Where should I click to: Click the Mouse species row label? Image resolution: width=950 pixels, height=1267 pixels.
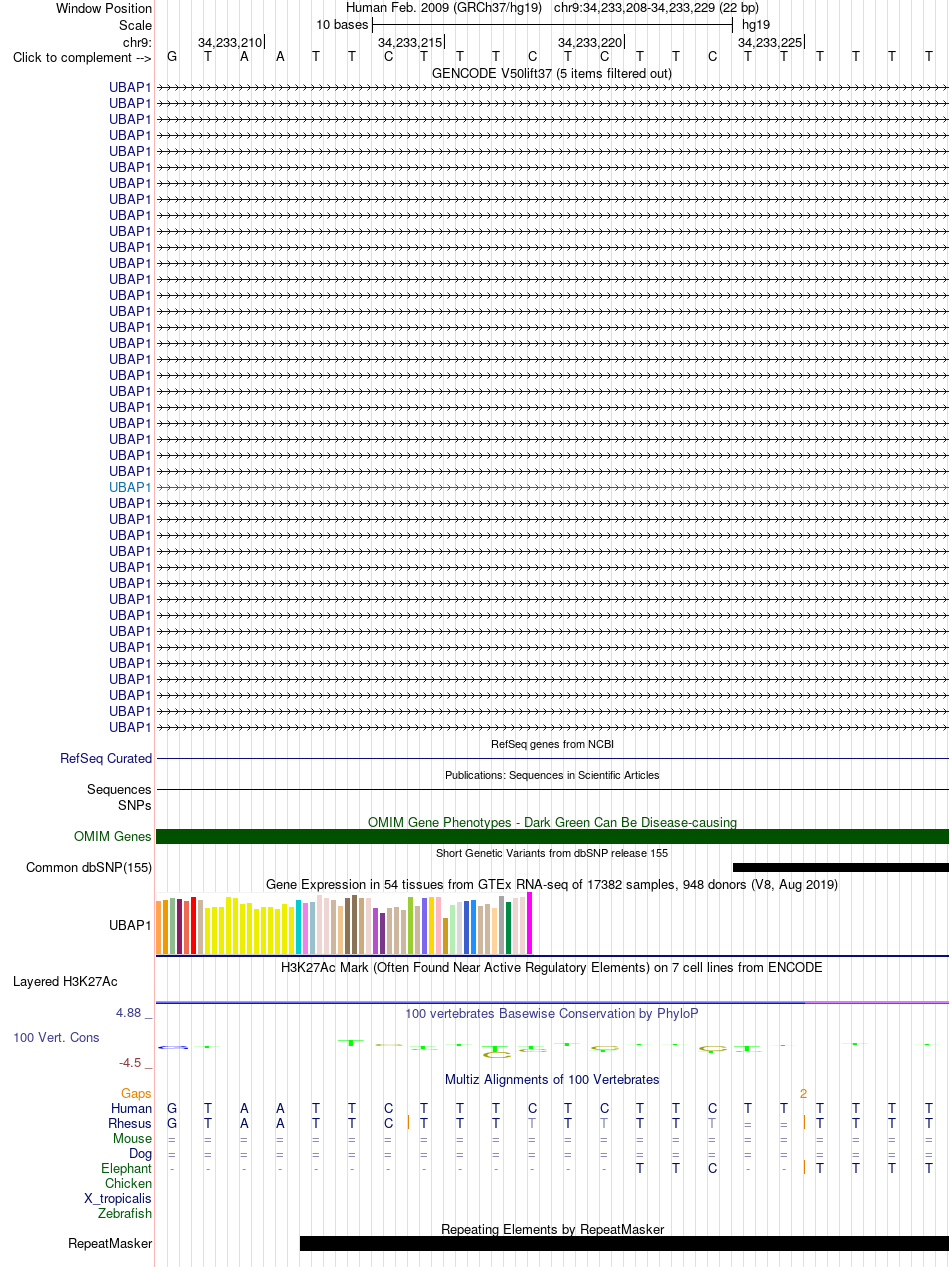pos(132,1139)
